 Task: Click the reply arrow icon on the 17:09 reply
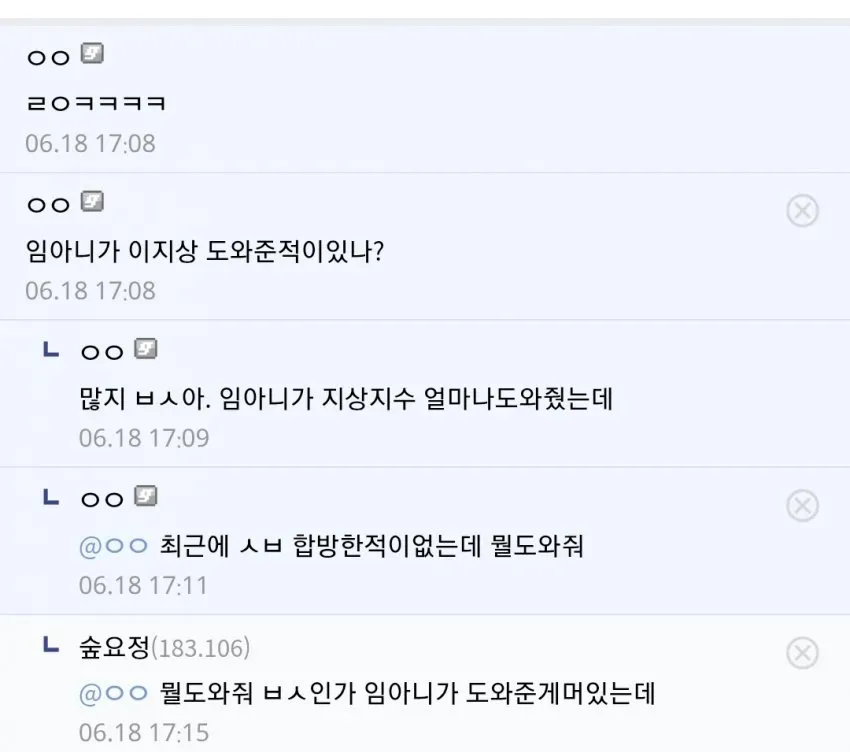[x=51, y=350]
